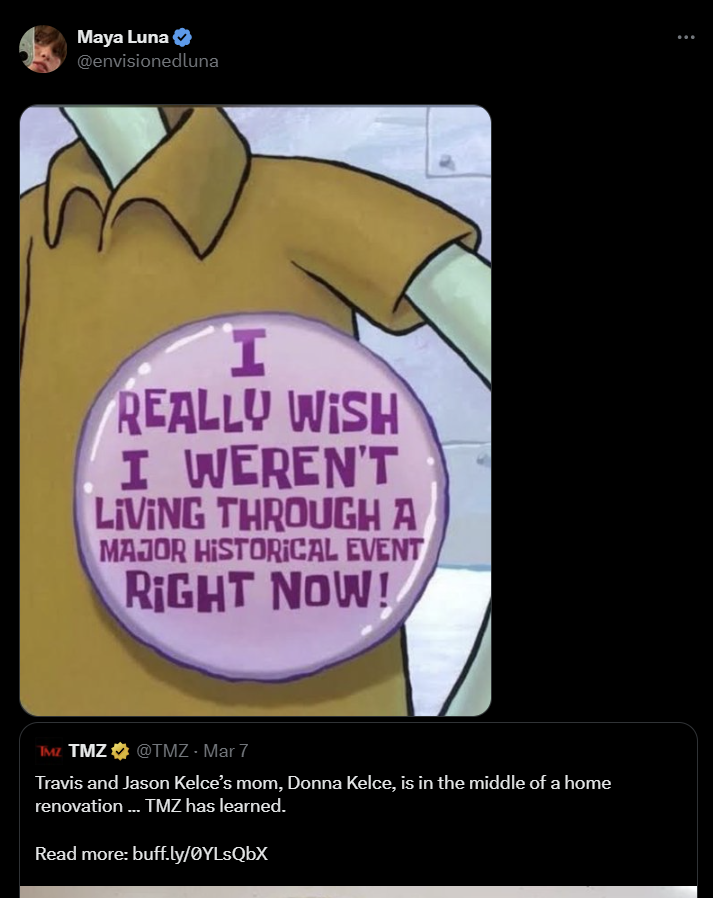Click the "renovation ... TMZ has learned." line
This screenshot has height=898, width=713.
pos(160,806)
